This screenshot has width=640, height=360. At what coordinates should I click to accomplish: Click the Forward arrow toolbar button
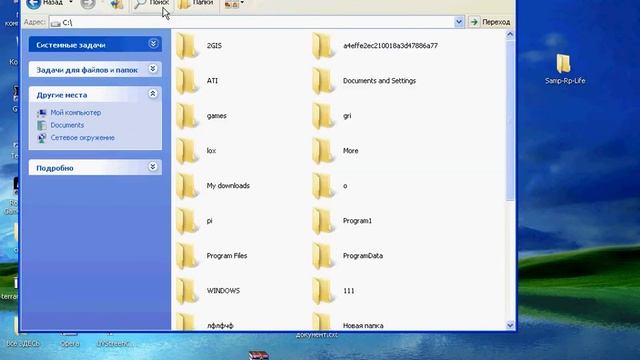pos(87,4)
